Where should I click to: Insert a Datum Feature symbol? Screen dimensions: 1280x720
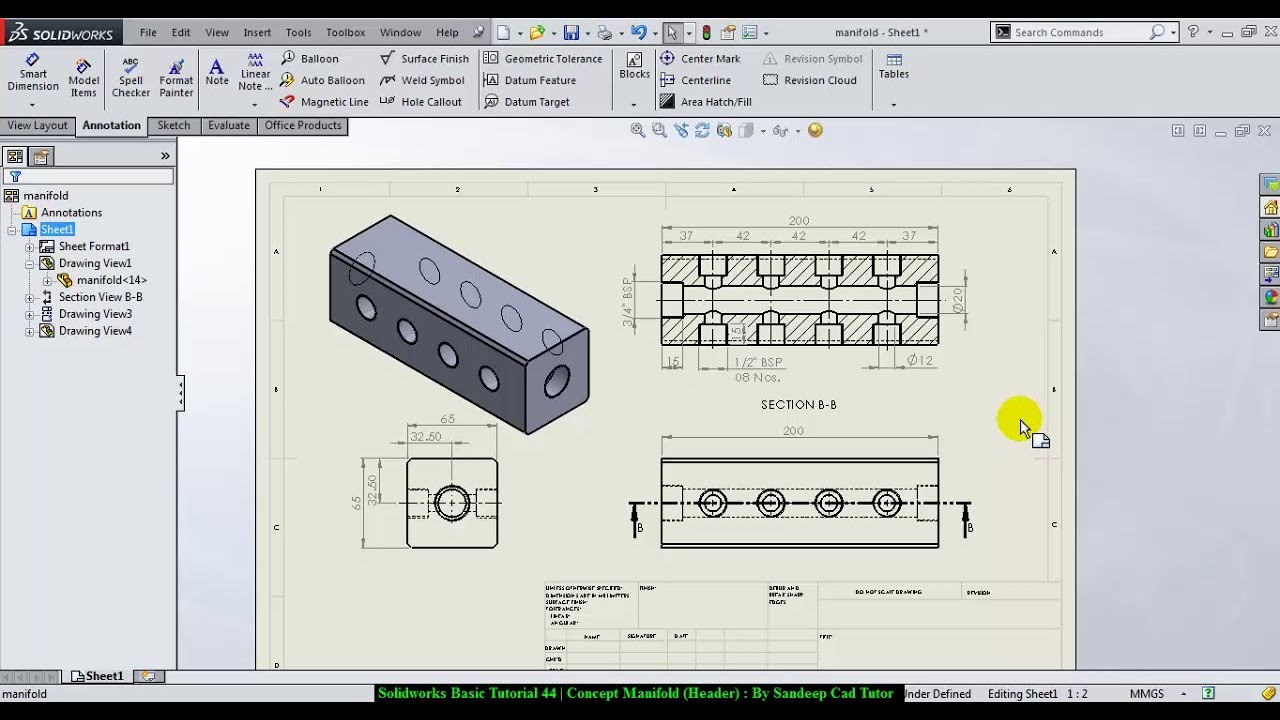click(530, 80)
